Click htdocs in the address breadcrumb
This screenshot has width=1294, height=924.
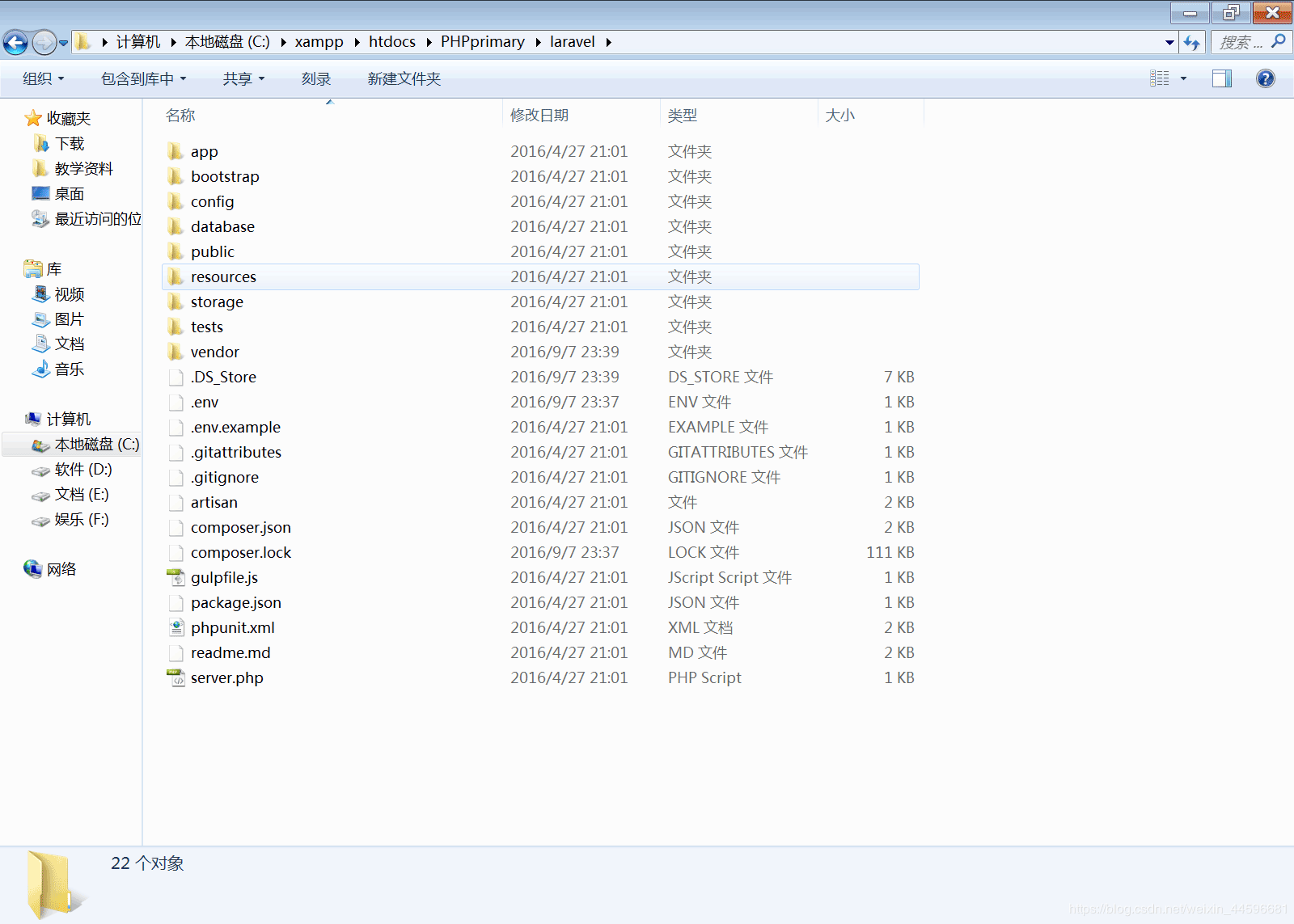391,42
